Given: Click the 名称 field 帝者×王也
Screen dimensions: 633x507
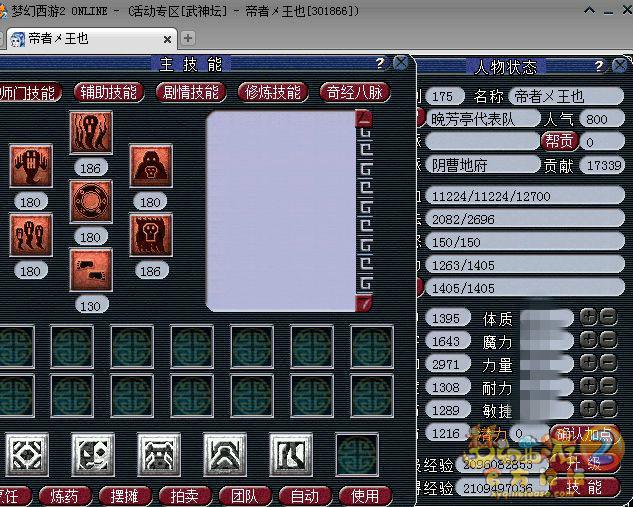Looking at the screenshot, I should click(566, 96).
